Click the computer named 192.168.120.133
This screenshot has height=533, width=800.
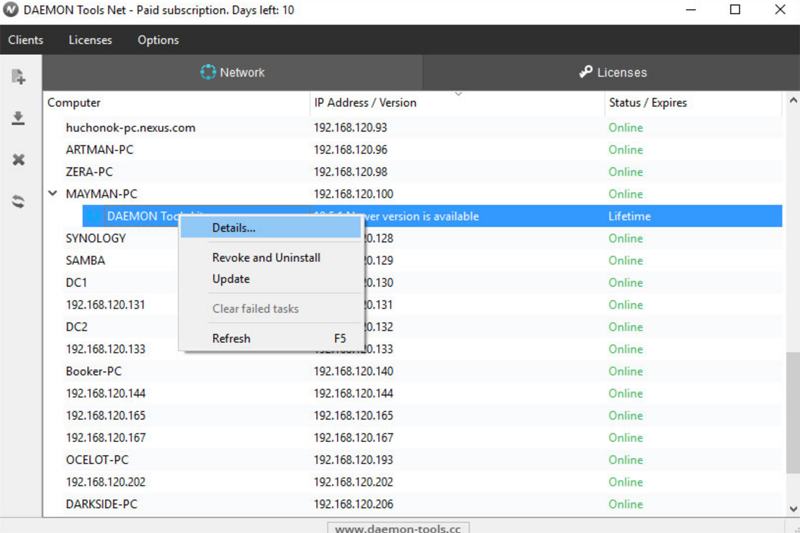(106, 349)
